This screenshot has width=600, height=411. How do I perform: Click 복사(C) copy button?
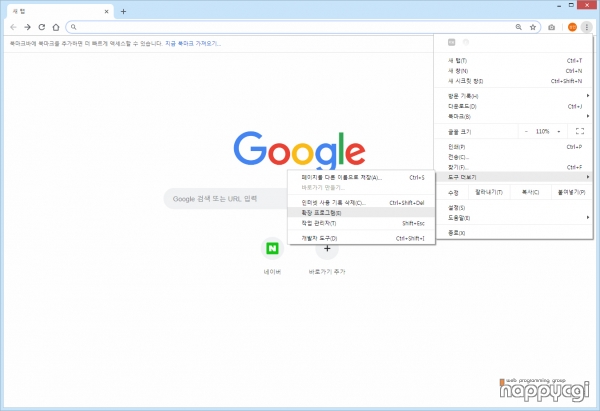point(531,192)
